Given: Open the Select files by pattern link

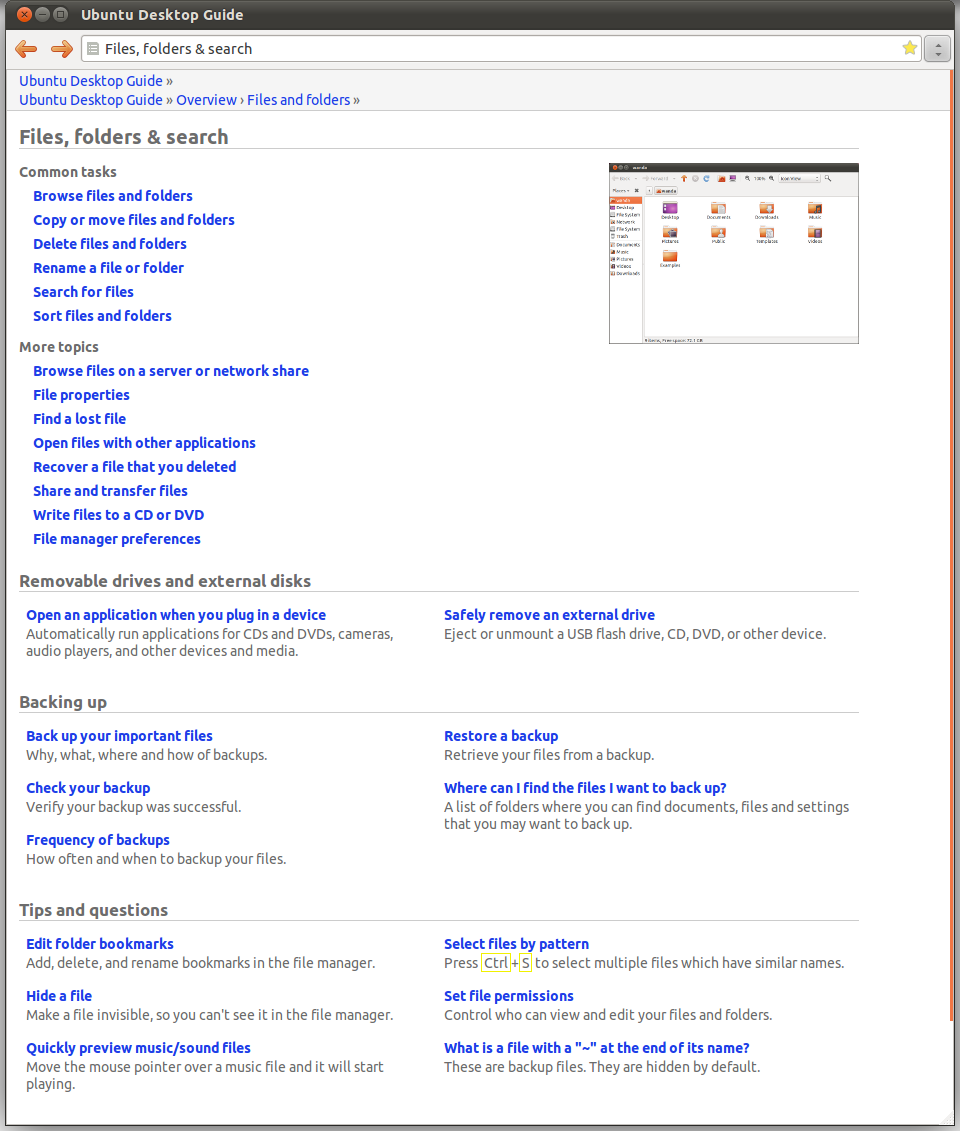Looking at the screenshot, I should [516, 944].
